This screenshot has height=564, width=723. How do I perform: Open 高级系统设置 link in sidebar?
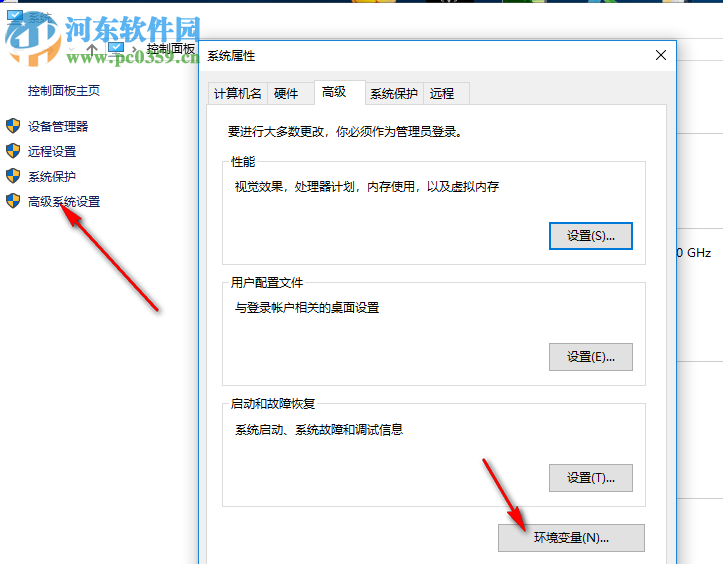[x=64, y=202]
